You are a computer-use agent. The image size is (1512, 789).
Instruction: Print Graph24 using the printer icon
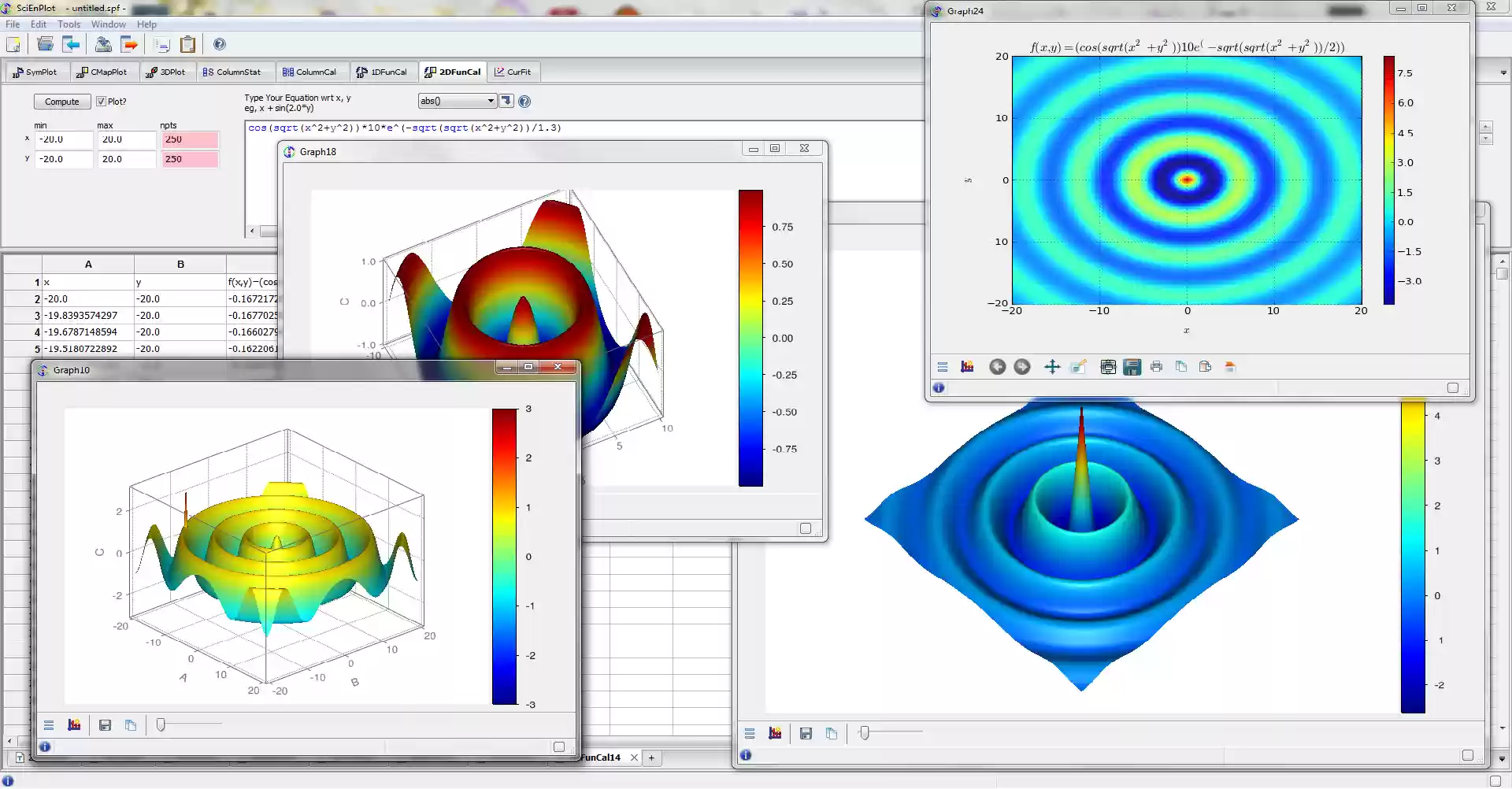pos(1157,366)
